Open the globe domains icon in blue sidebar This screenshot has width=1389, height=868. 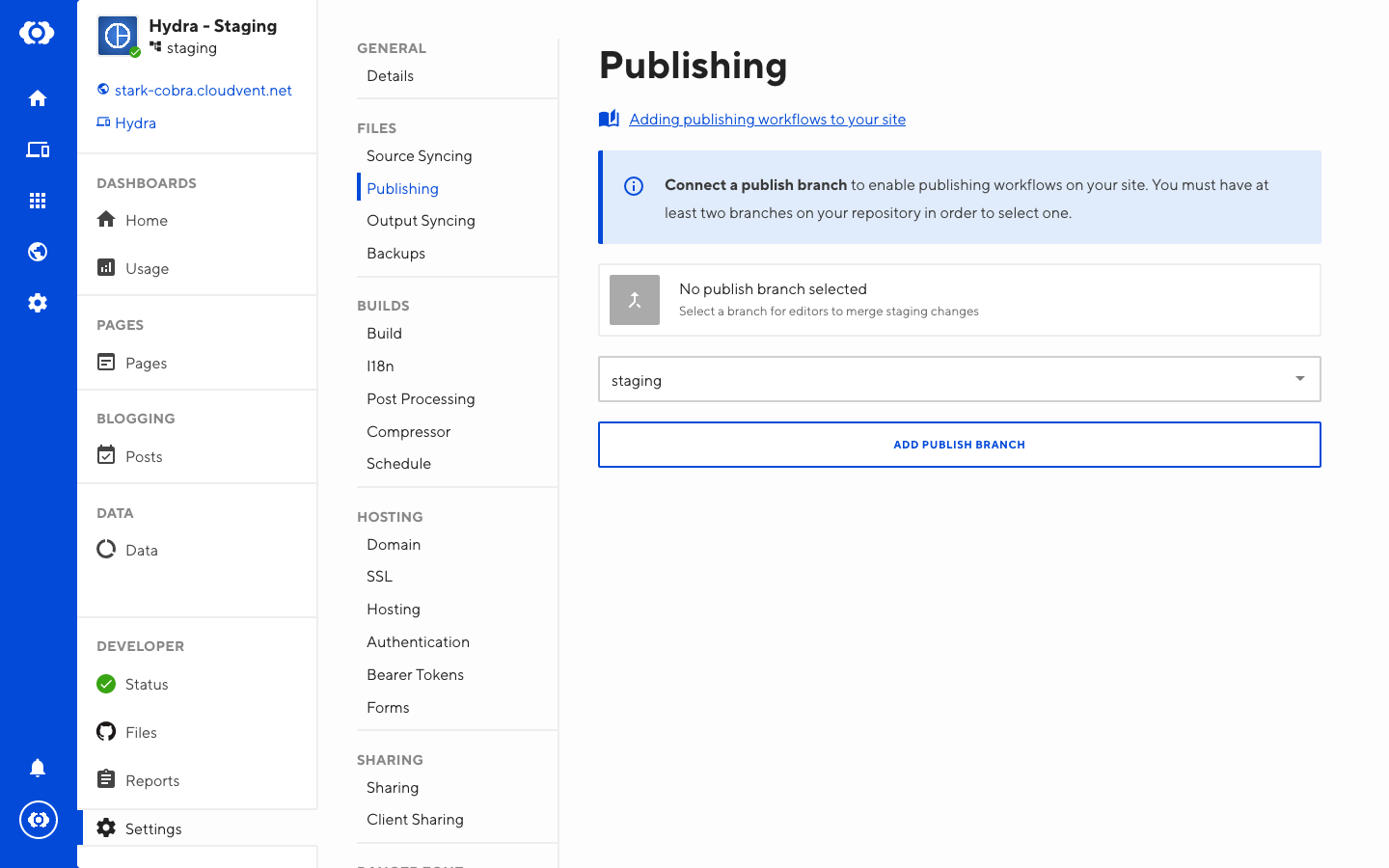[38, 252]
